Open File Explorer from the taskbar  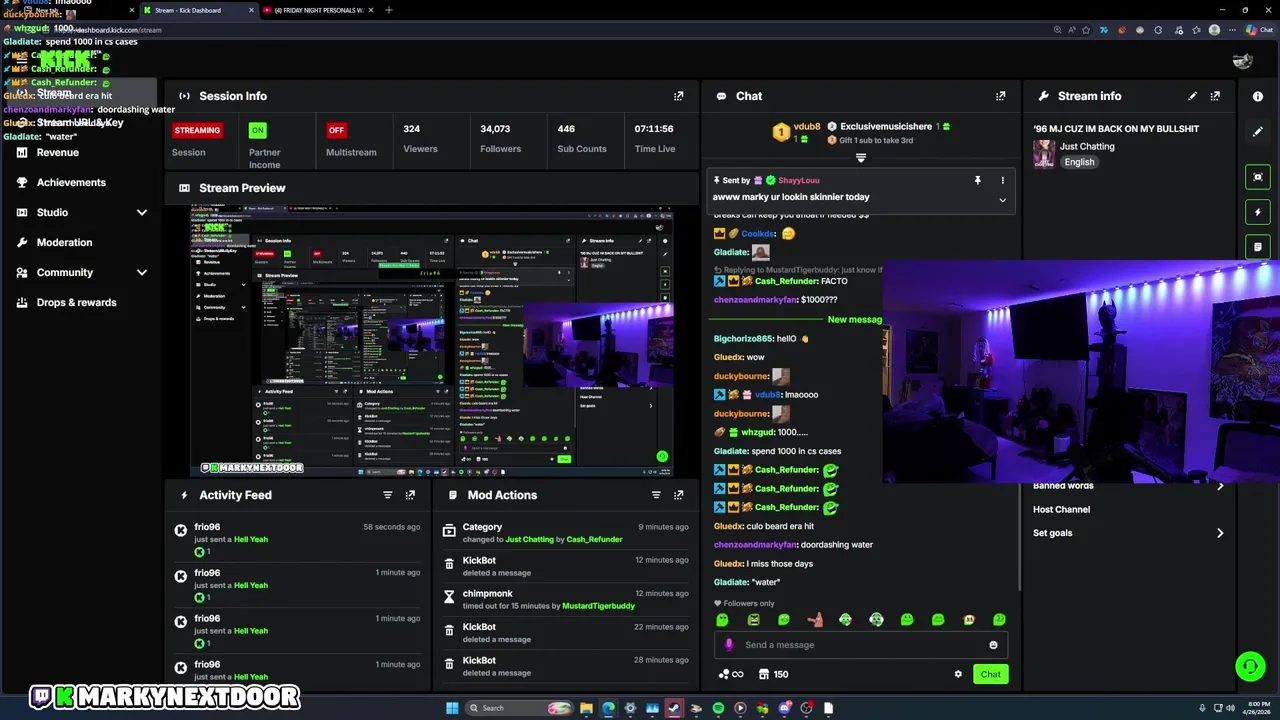pos(586,708)
